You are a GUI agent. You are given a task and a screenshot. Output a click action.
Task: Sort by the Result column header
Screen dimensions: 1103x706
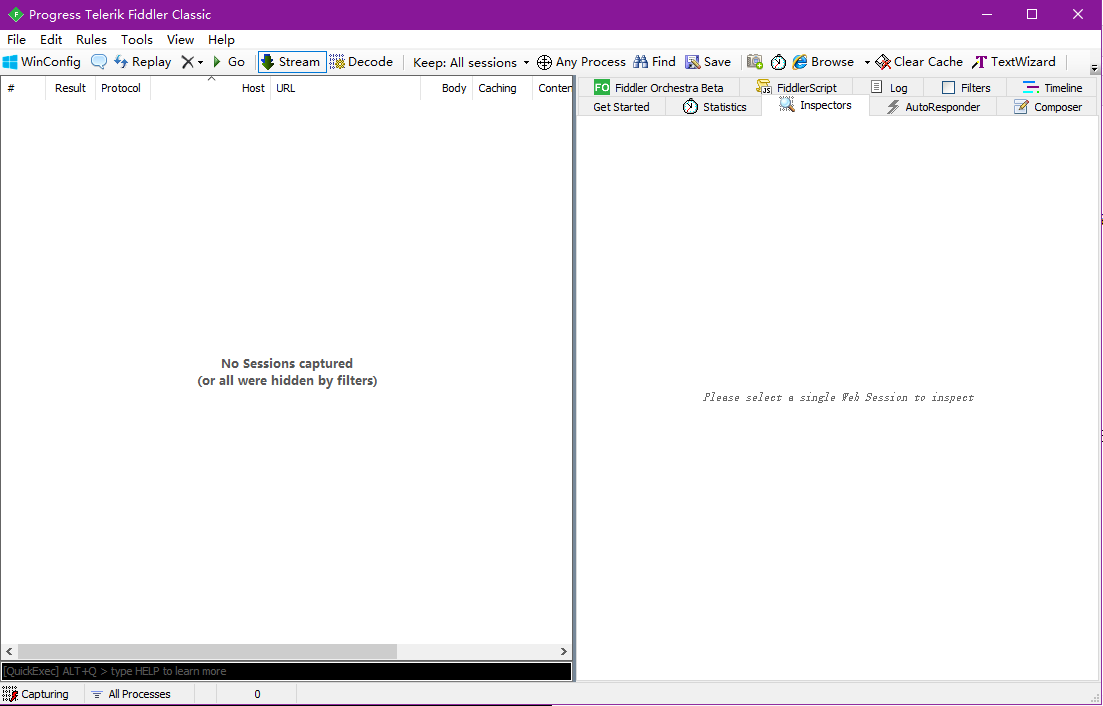click(x=70, y=88)
